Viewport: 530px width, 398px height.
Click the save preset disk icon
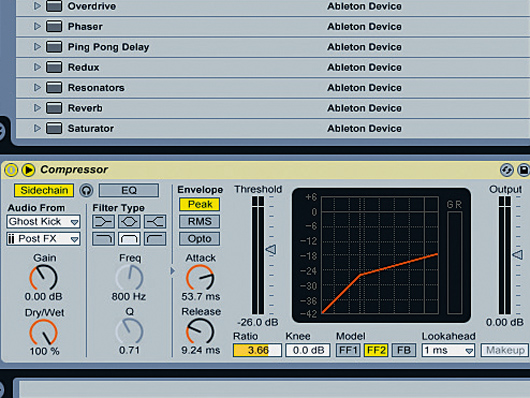524,170
